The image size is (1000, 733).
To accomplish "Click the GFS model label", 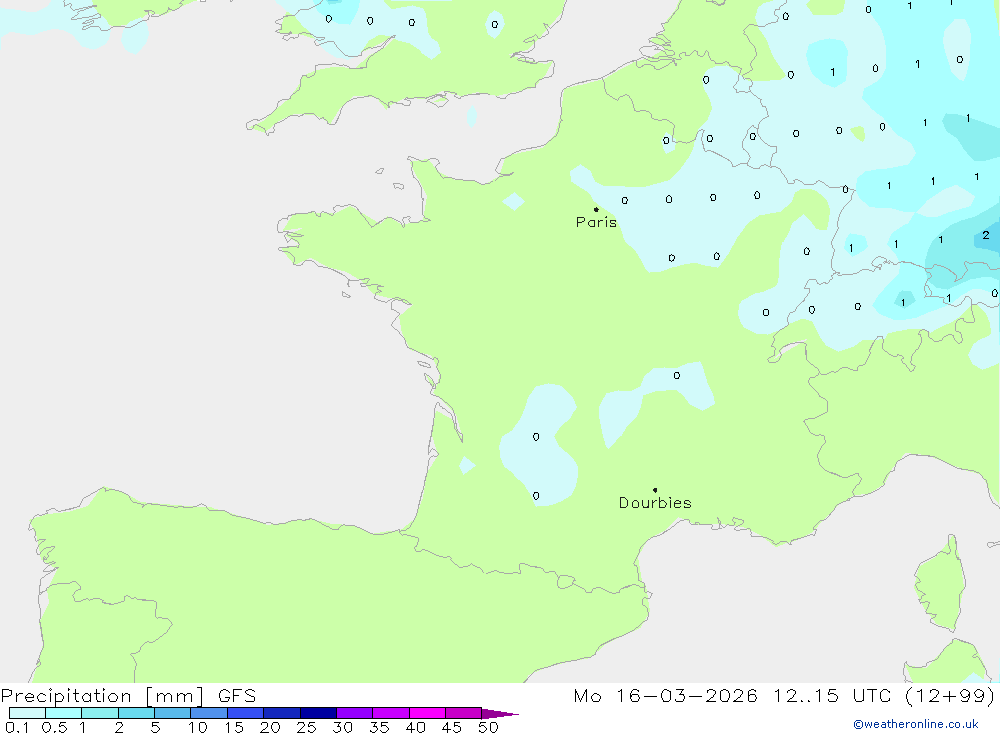I will [237, 696].
